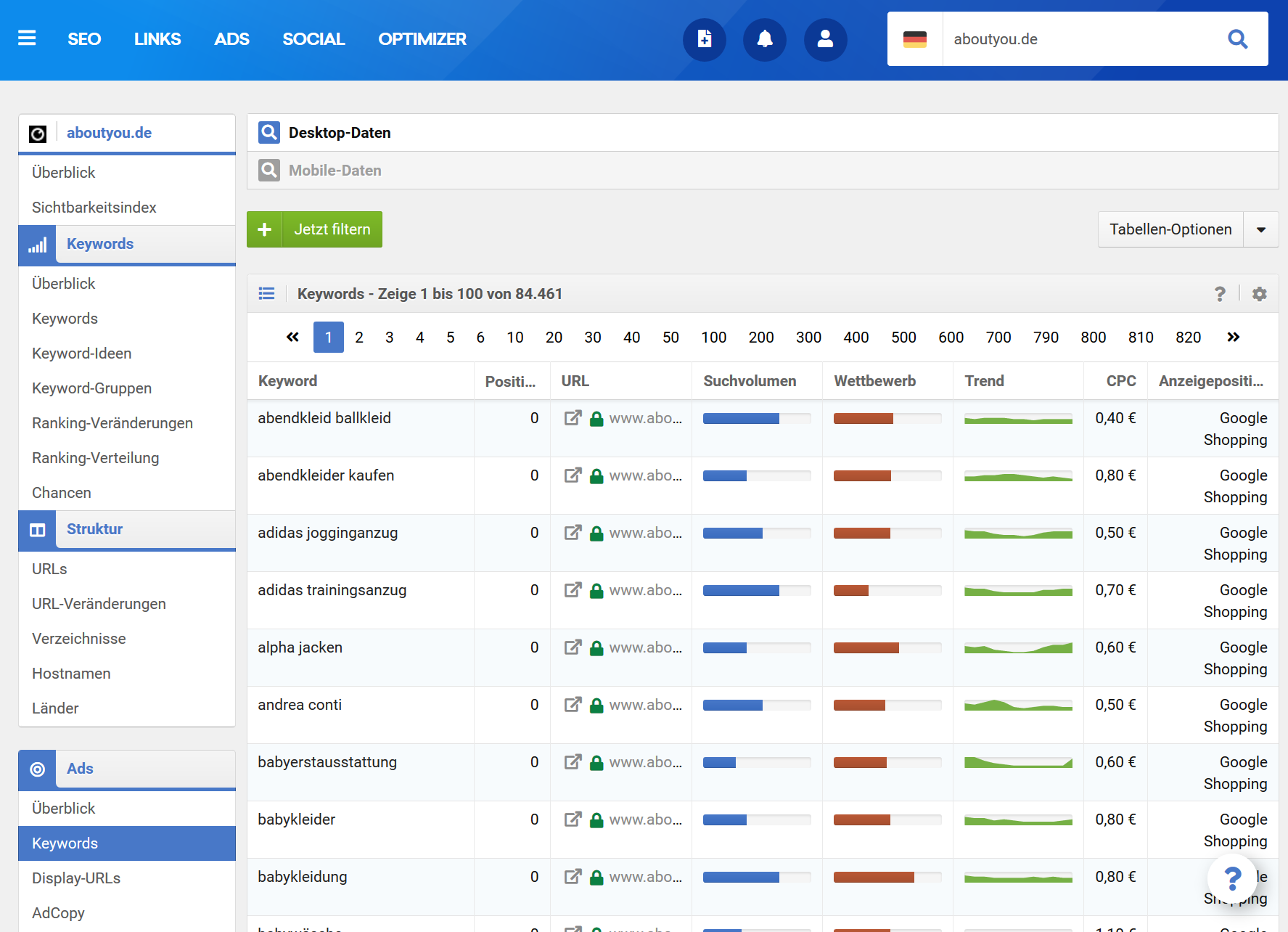Collapse the Struktur sidebar section

[94, 529]
